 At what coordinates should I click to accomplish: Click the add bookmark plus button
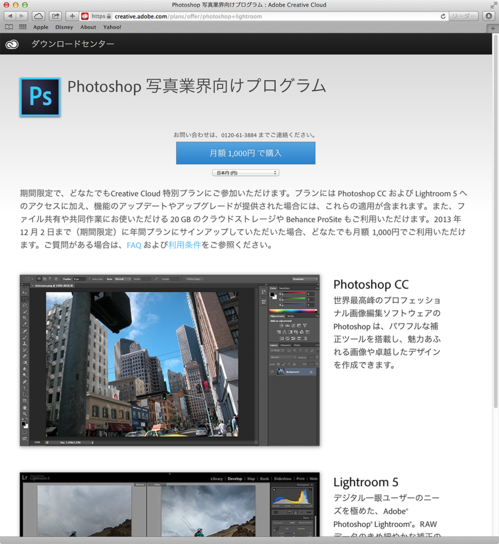click(x=72, y=16)
